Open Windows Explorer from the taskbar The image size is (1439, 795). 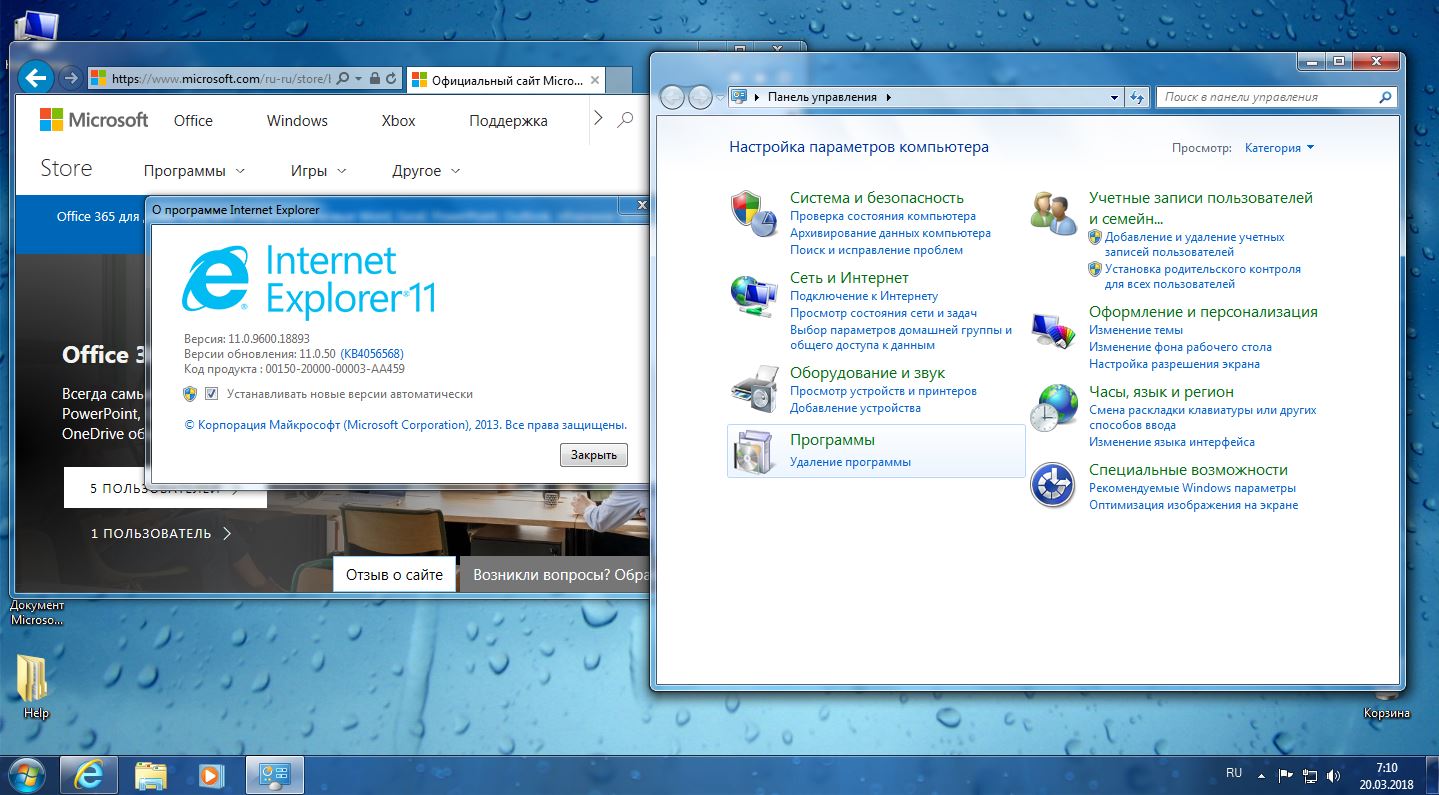(151, 774)
